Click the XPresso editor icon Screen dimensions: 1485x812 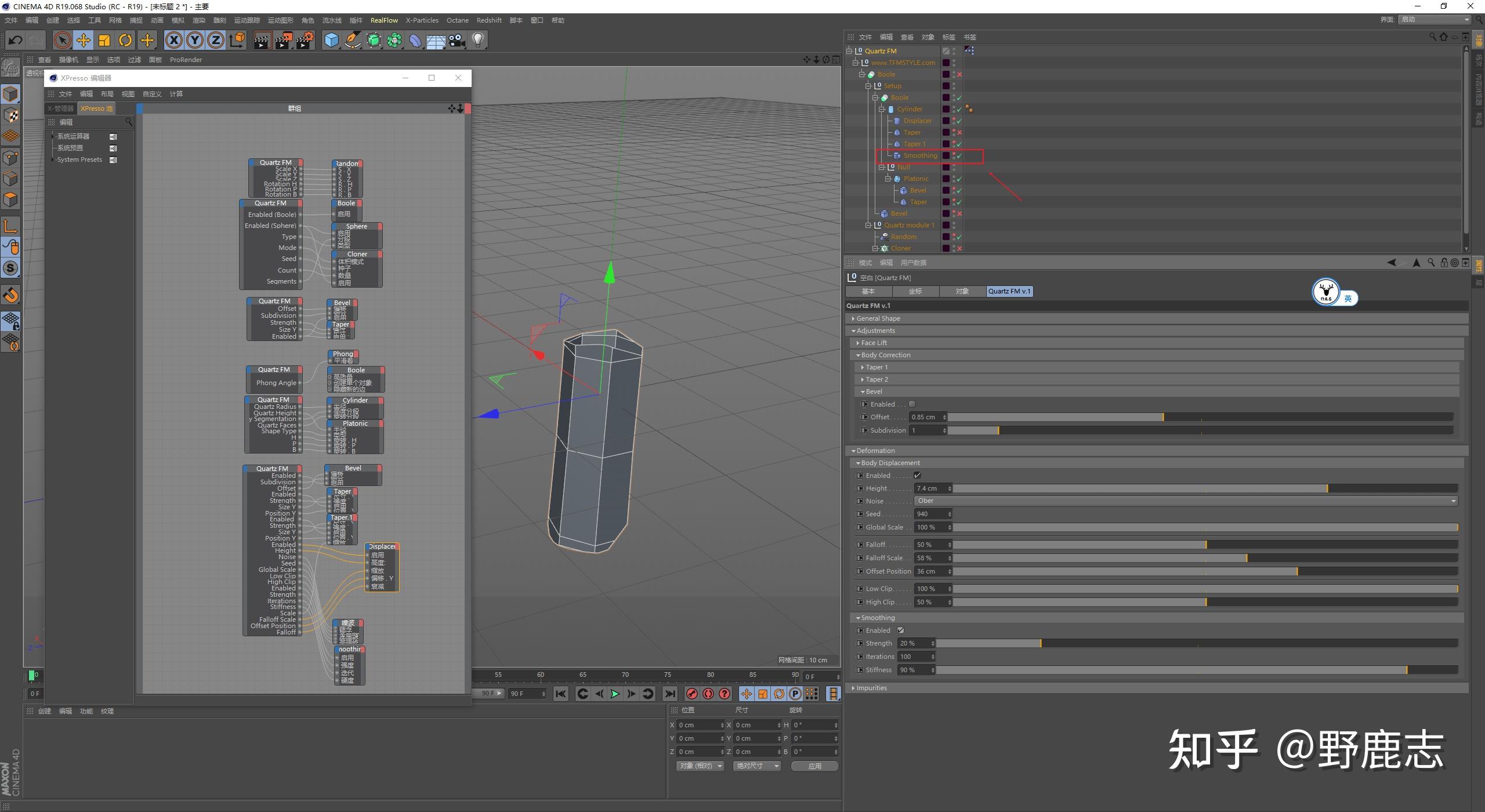point(50,80)
